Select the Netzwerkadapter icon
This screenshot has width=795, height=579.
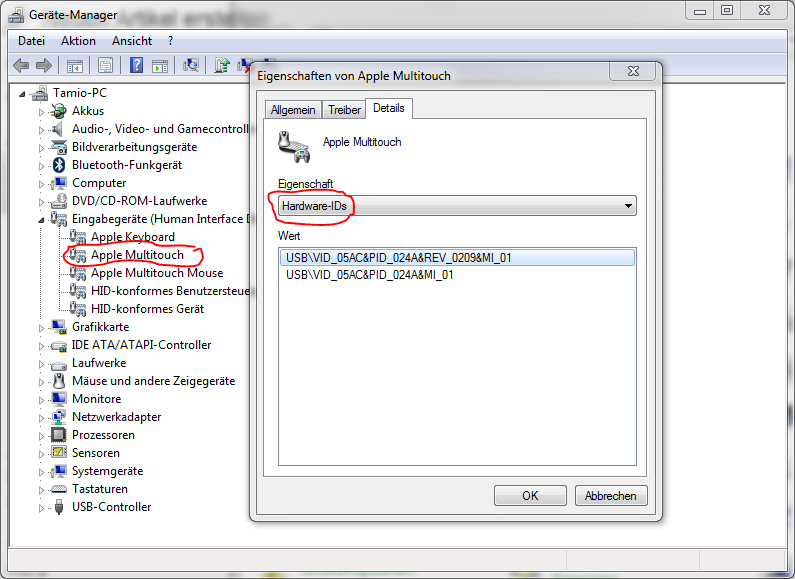tap(59, 417)
